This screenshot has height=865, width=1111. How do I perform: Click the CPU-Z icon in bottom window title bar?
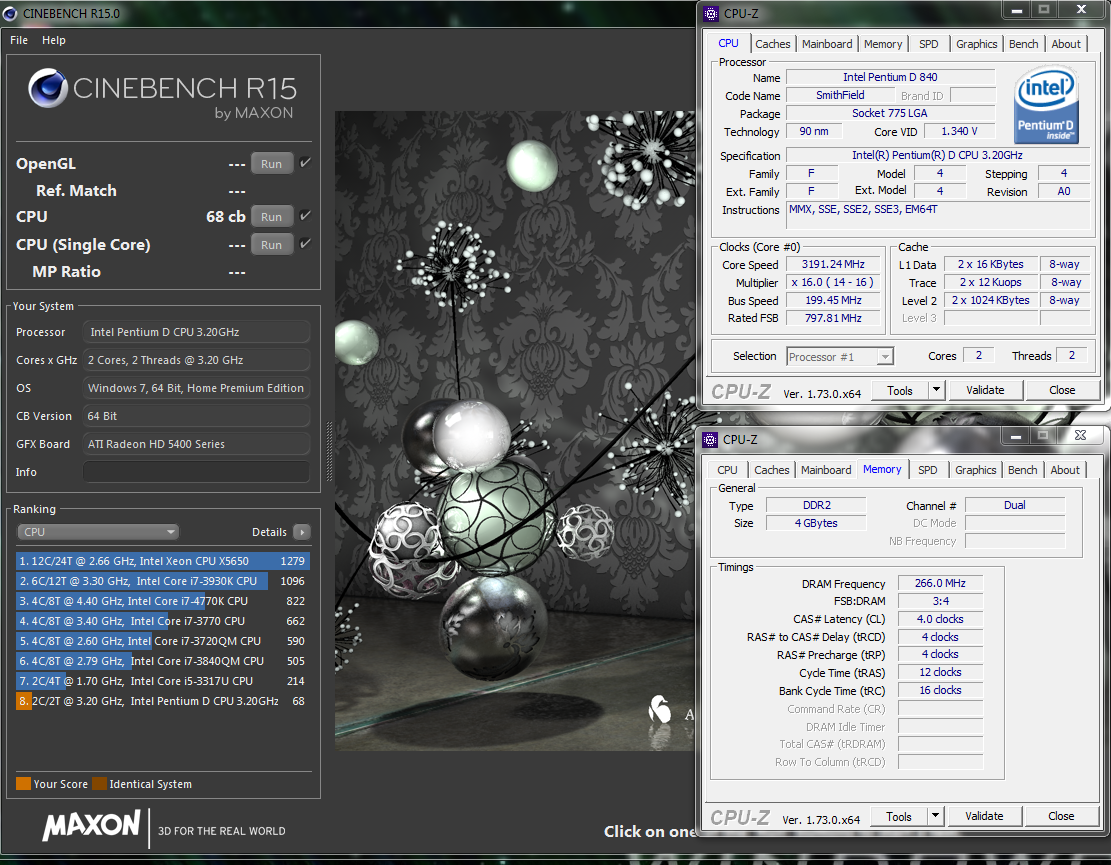[x=710, y=440]
